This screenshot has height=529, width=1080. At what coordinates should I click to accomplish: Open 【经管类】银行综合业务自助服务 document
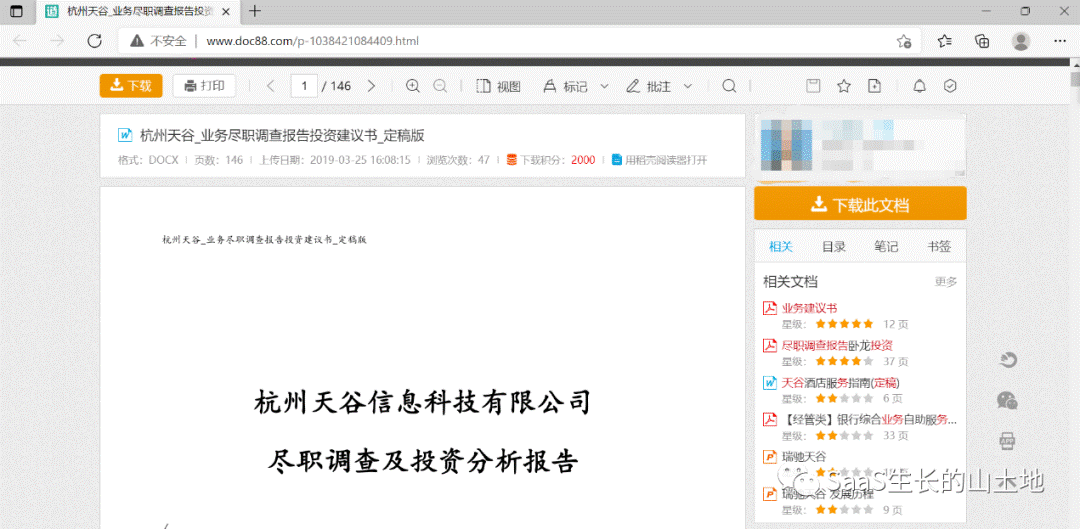869,419
